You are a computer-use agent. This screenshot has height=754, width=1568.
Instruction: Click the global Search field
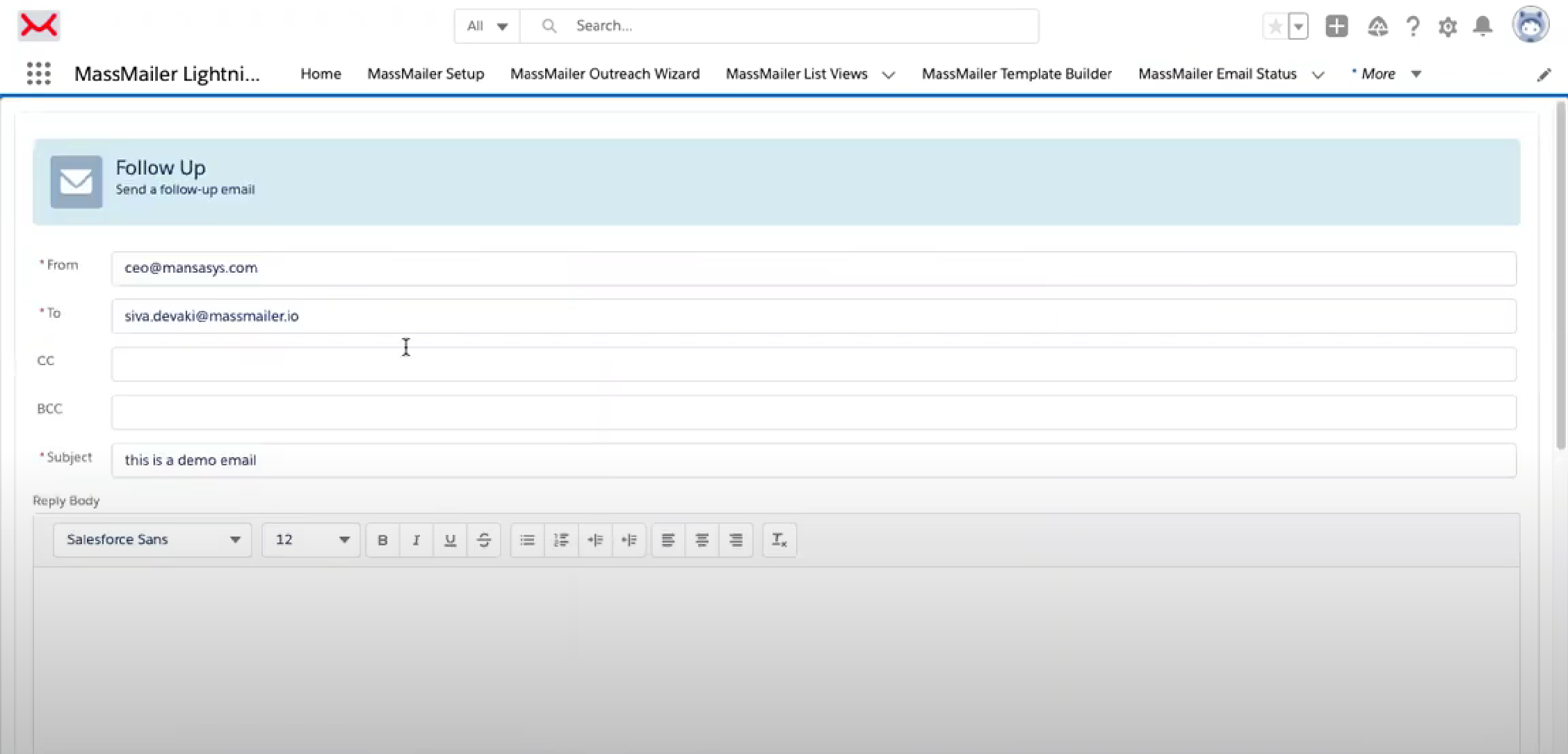pos(779,26)
